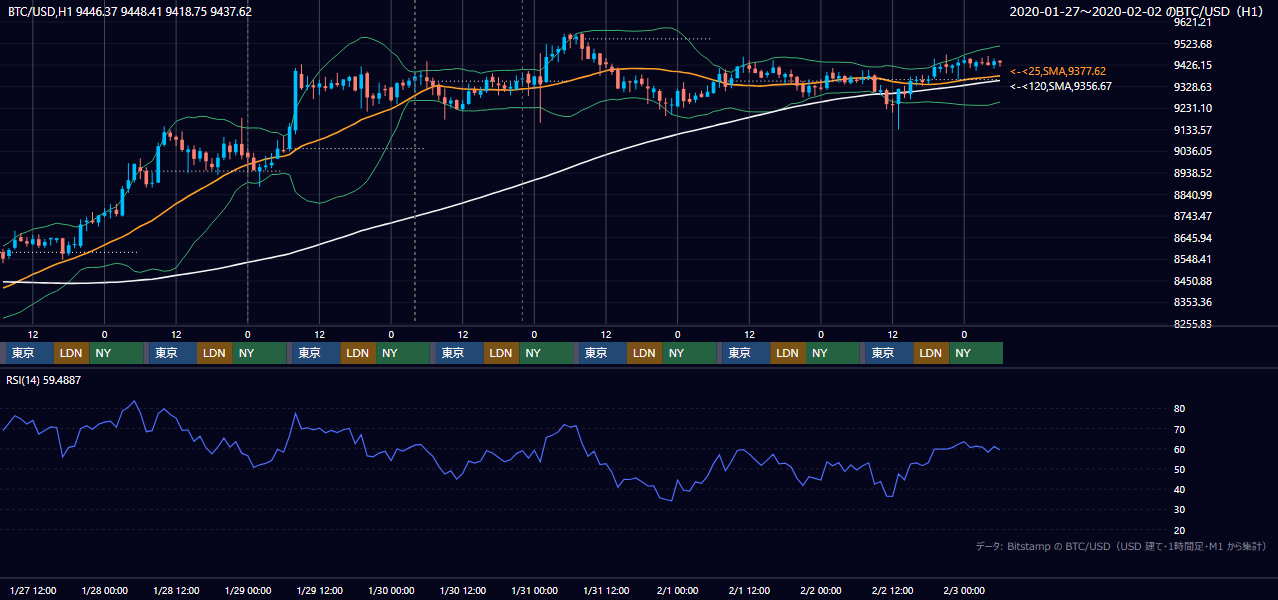Click price axis value 8548.41
This screenshot has width=1278, height=600.
[1193, 259]
